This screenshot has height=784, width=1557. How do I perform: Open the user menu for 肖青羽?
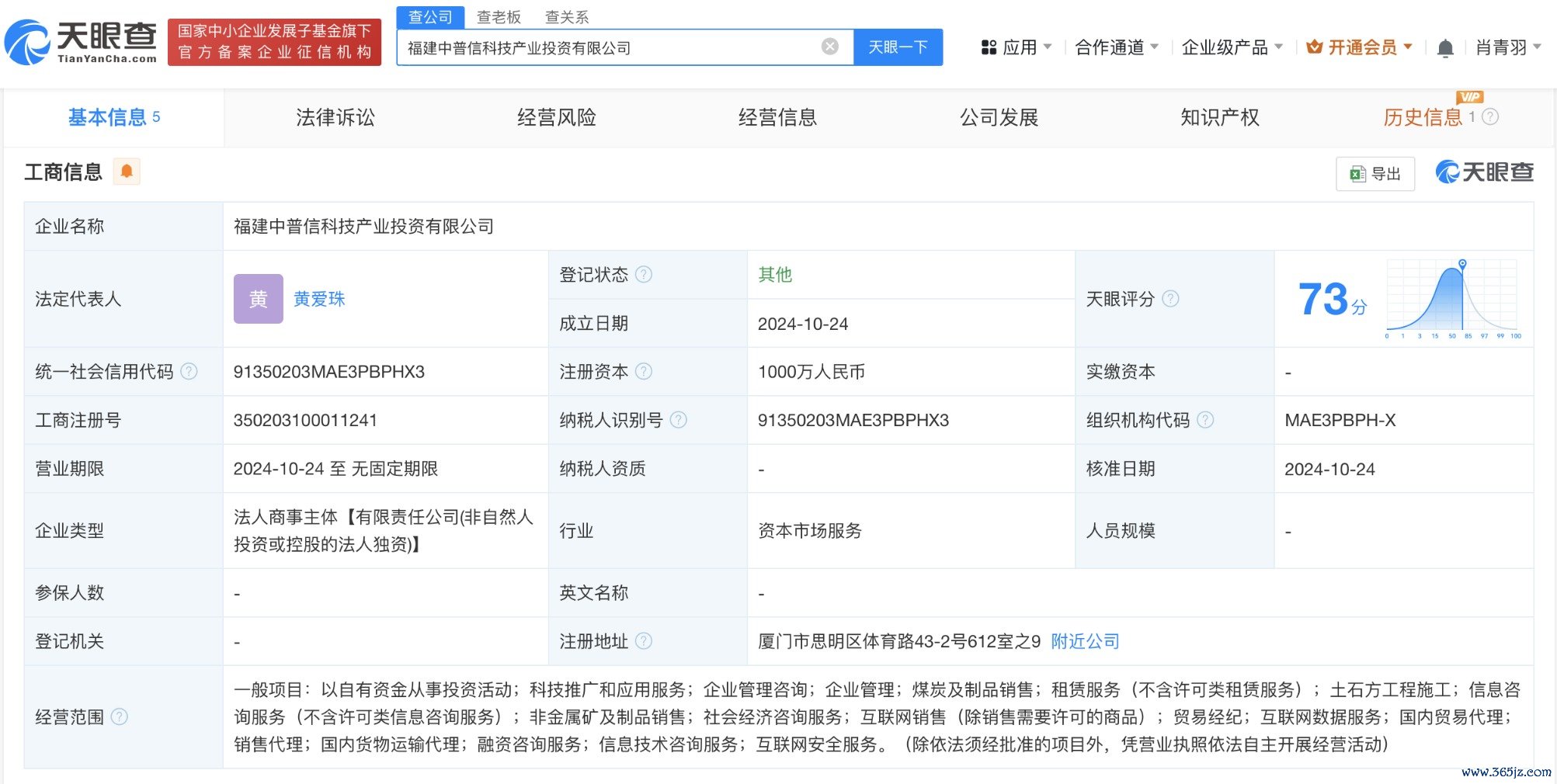[x=1508, y=47]
